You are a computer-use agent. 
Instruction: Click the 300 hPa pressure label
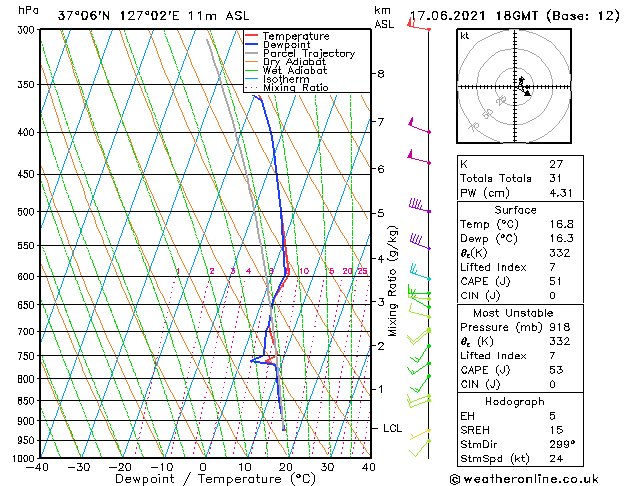coord(28,30)
